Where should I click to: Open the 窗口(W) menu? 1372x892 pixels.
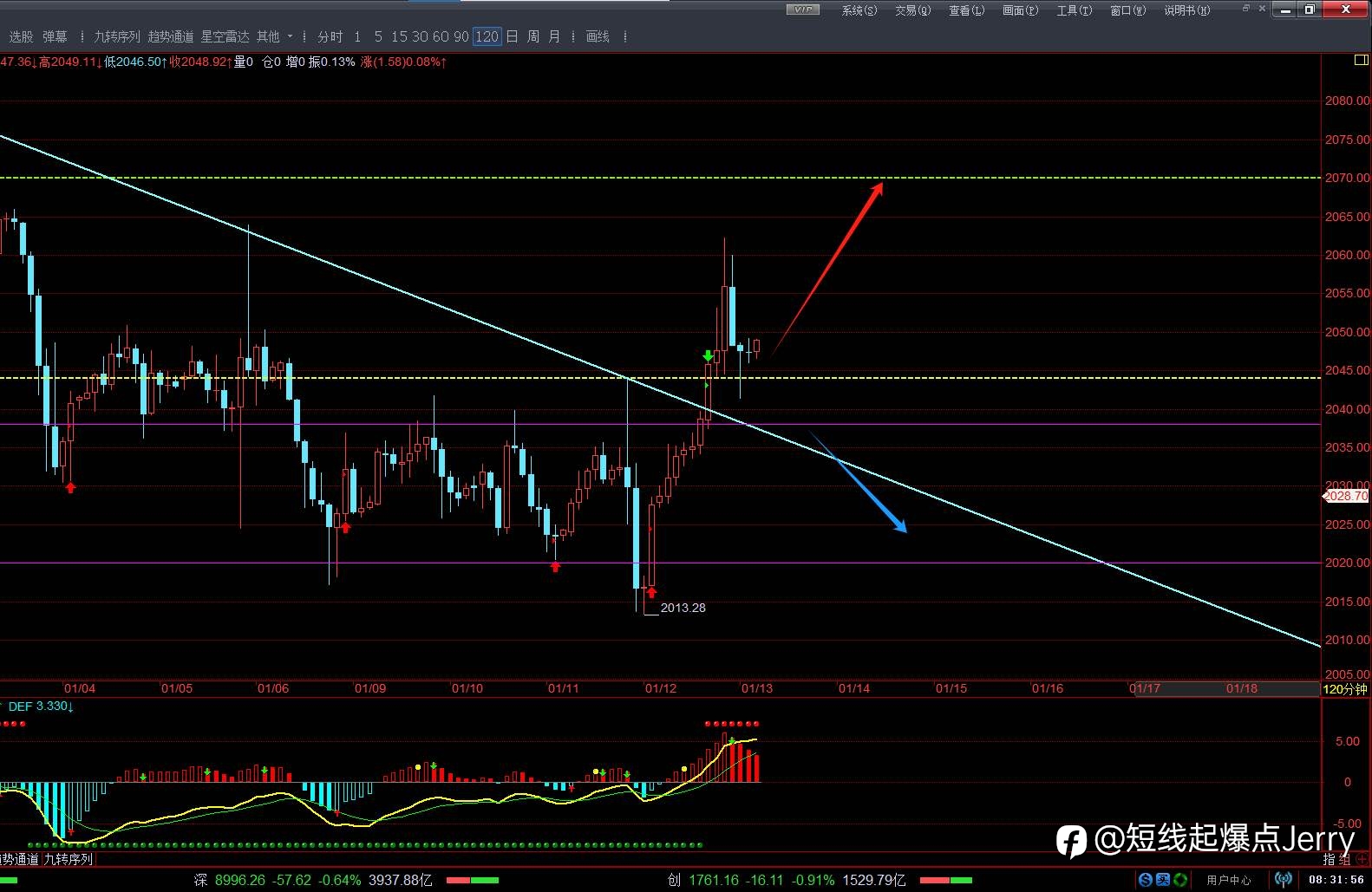(x=1128, y=10)
